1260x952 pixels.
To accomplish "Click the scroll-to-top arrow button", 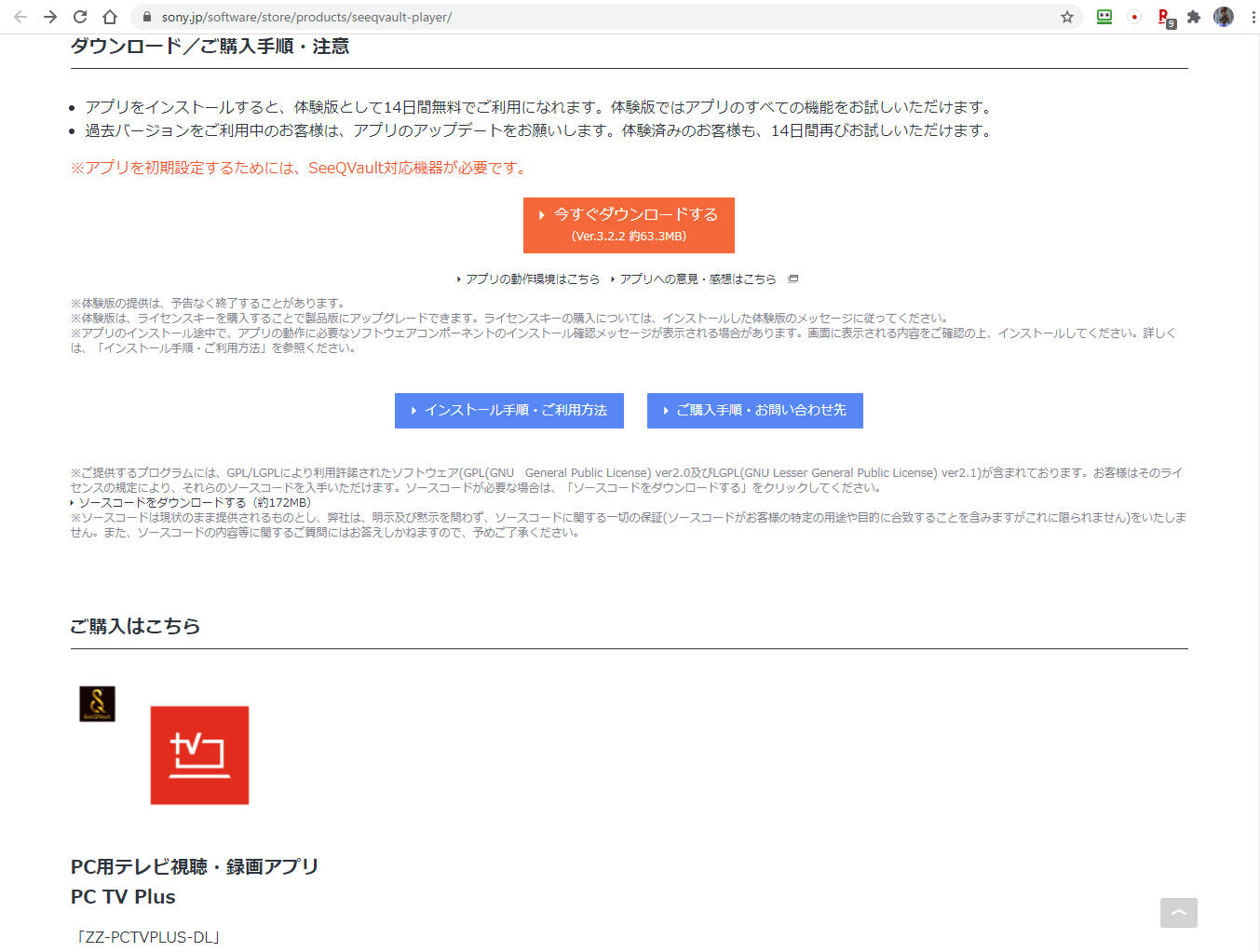I will click(1178, 913).
